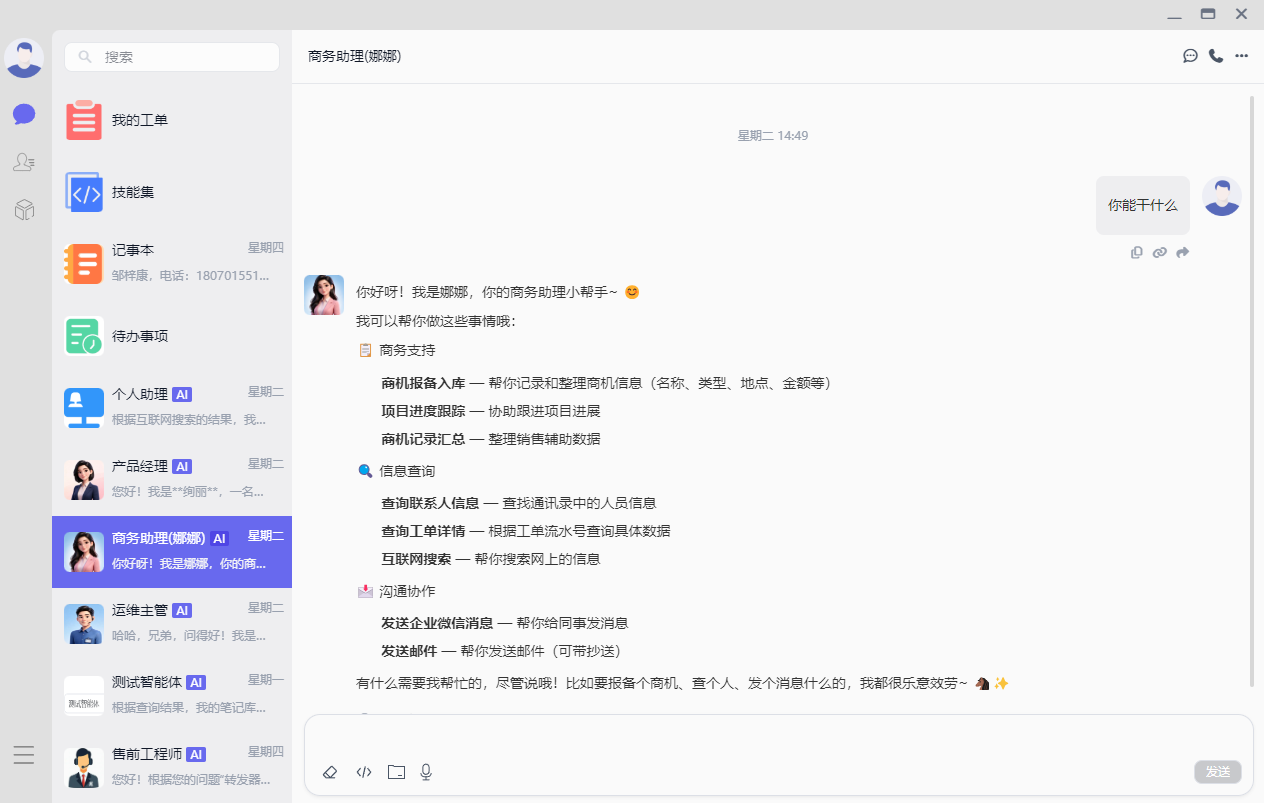Viewport: 1264px width, 803px height.
Task: Open 运维主管 AI chat
Action: pos(172,624)
